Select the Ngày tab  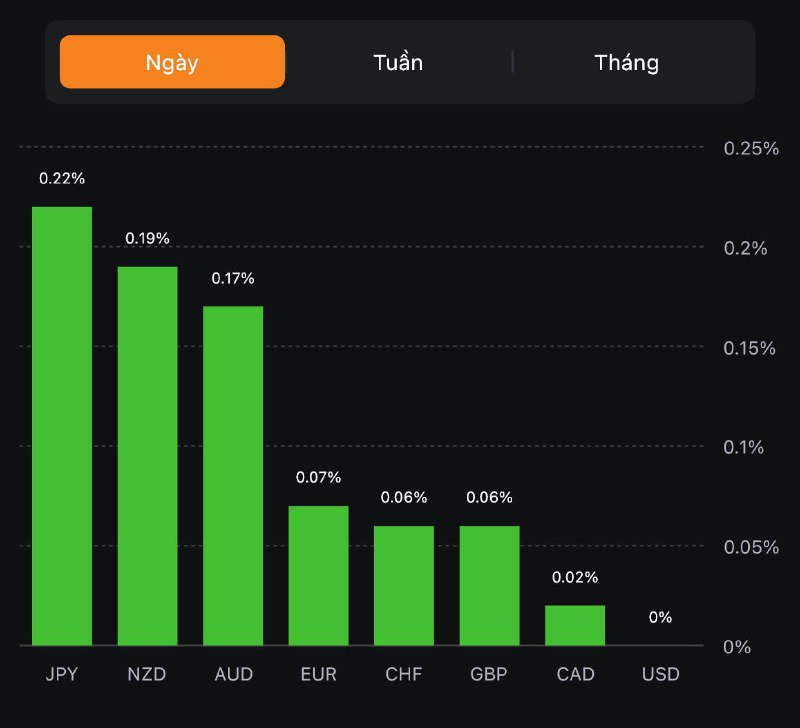coord(172,62)
